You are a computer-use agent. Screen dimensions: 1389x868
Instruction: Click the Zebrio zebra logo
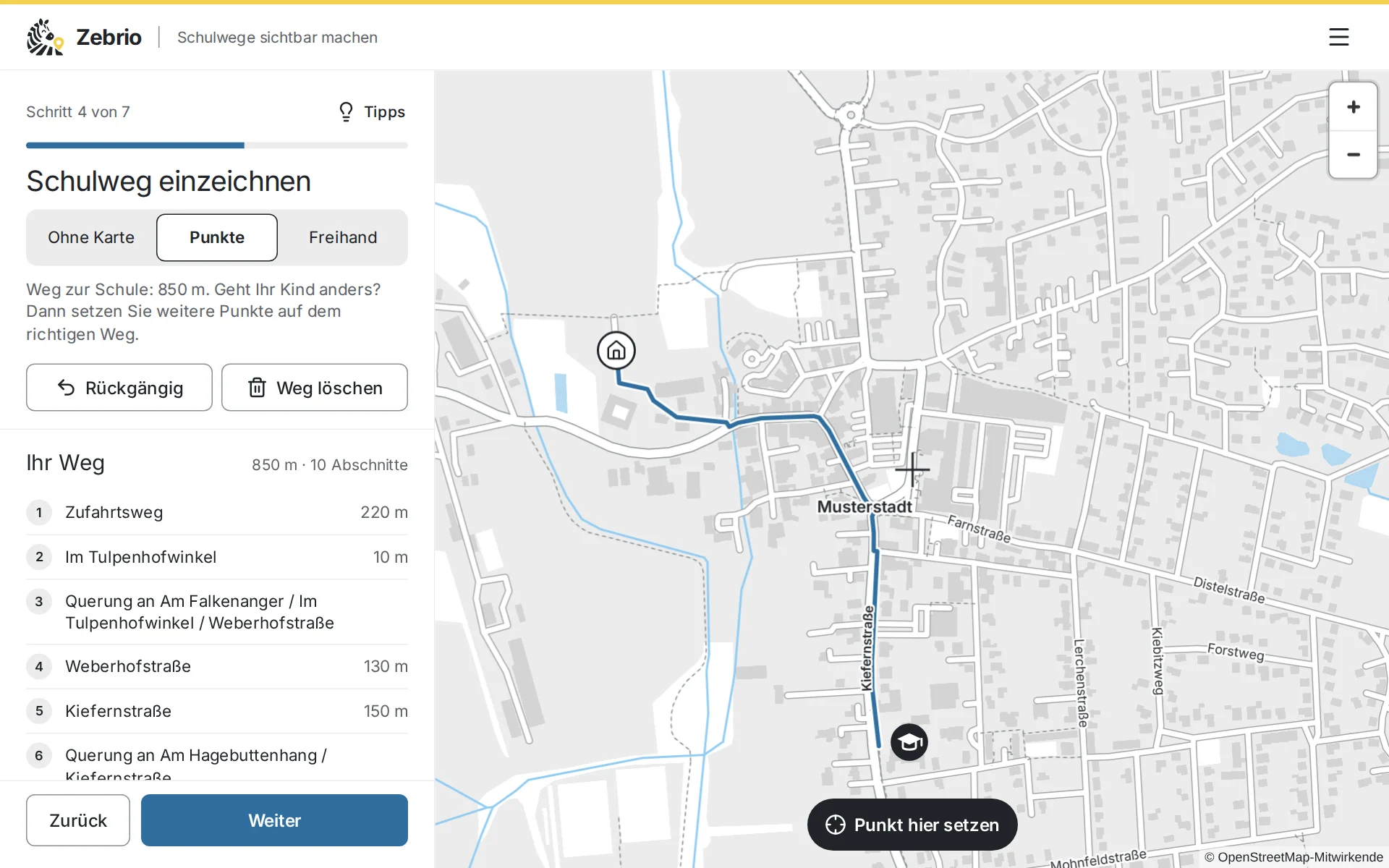tap(45, 37)
